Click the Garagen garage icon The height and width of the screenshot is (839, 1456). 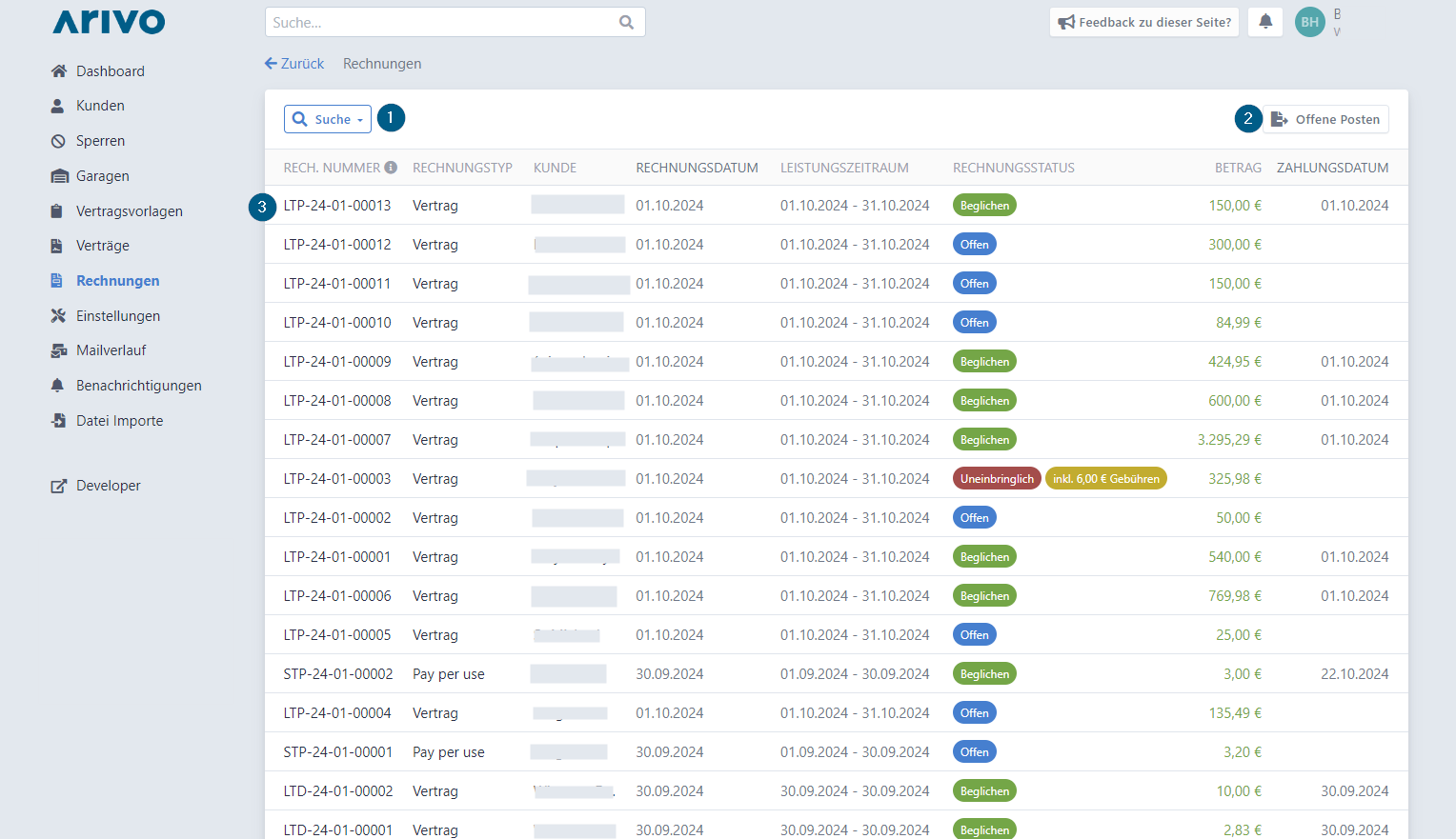[59, 176]
